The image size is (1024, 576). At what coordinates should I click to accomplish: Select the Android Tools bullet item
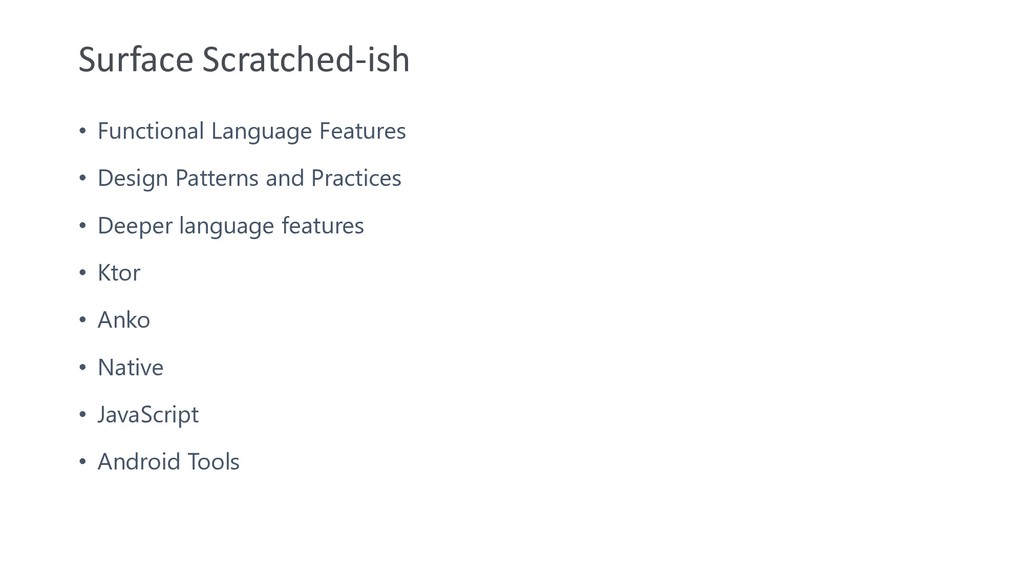(x=168, y=462)
